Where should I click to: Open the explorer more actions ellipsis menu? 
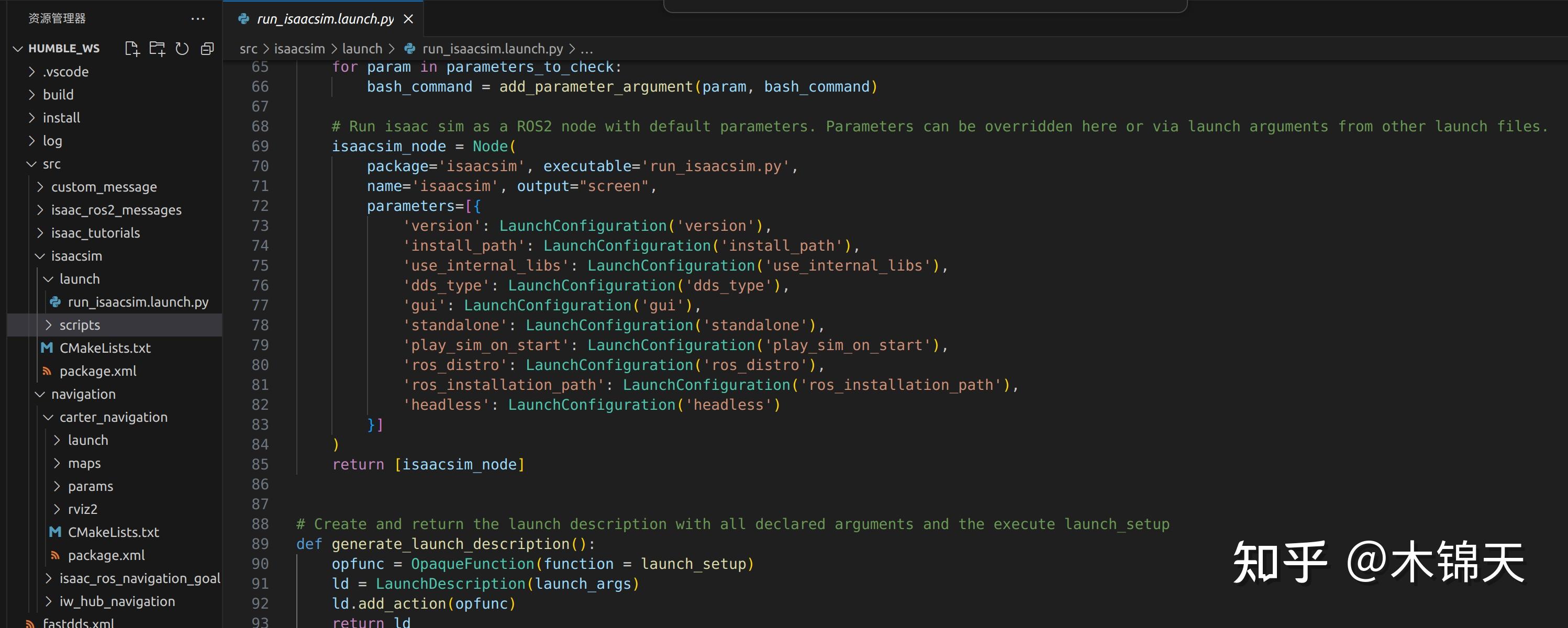[x=198, y=19]
